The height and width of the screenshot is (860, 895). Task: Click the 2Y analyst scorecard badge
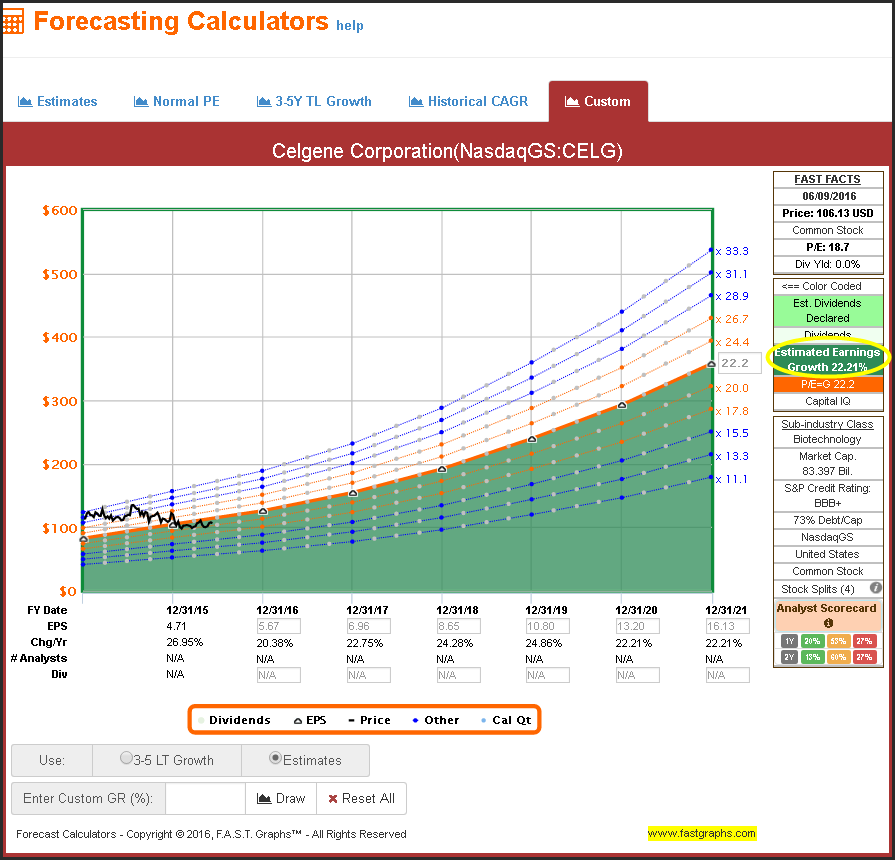click(x=789, y=657)
